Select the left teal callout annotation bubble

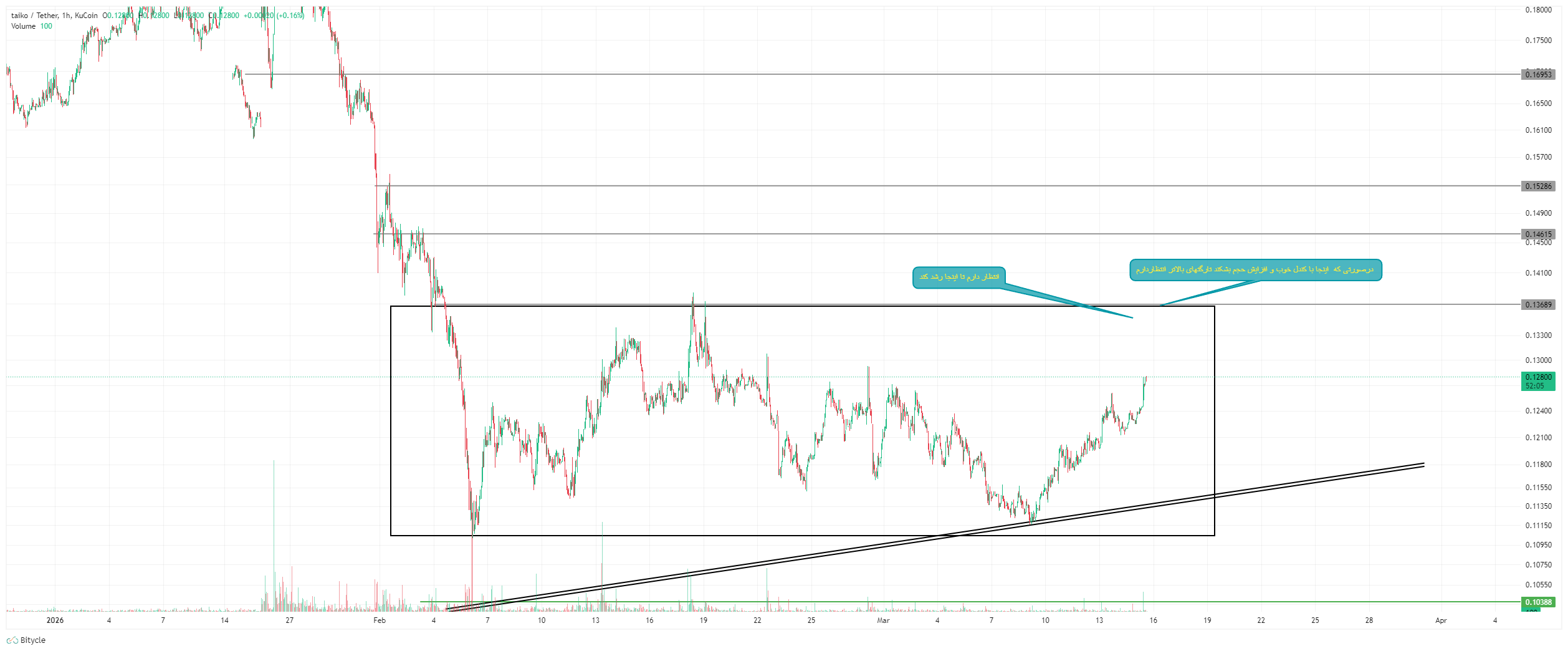point(958,277)
